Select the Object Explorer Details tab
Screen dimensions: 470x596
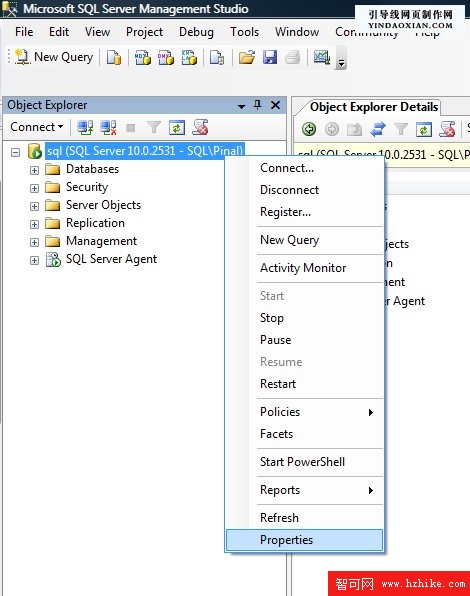click(x=373, y=107)
